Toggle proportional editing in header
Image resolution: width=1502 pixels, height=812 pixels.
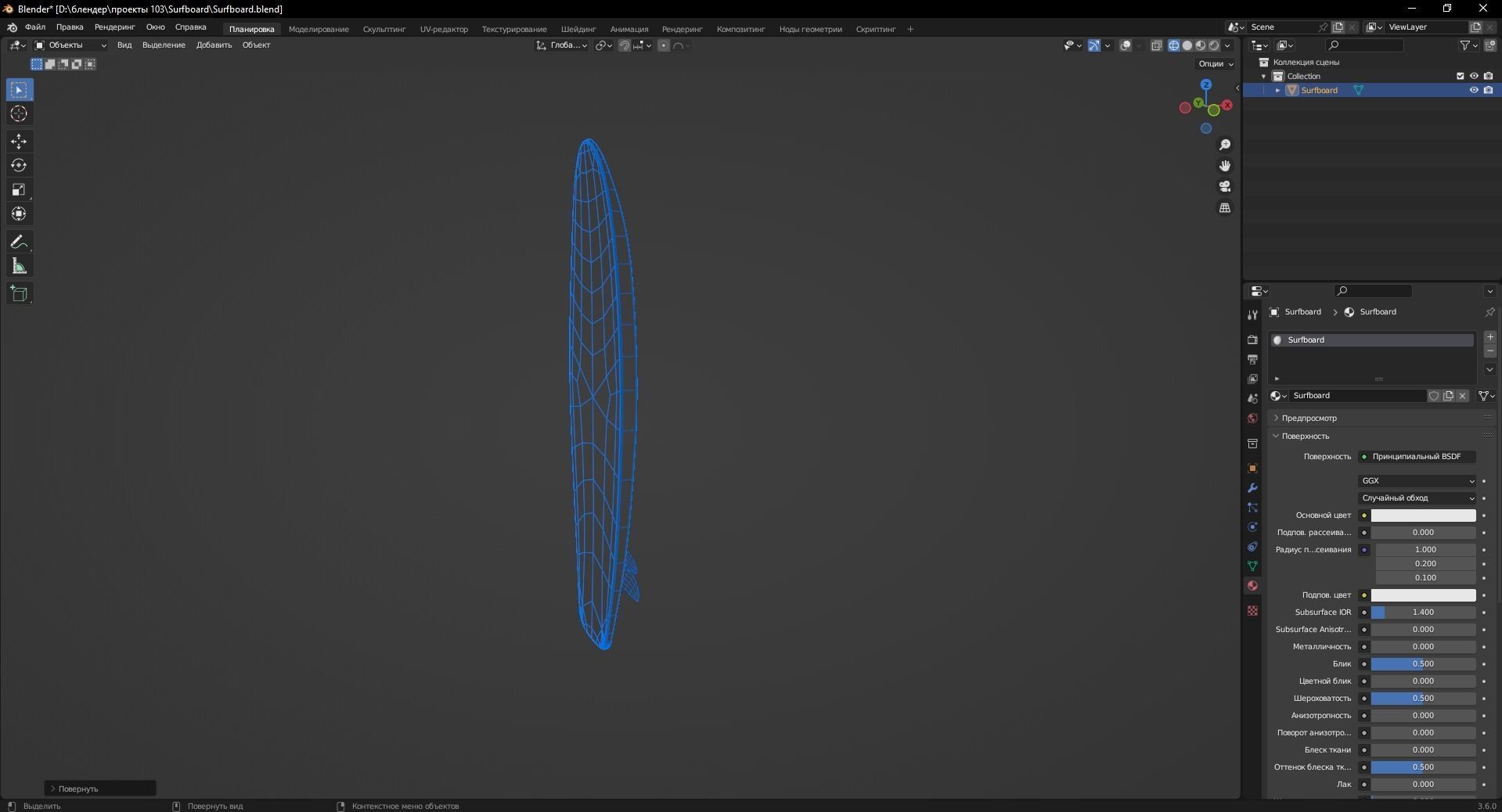tap(664, 45)
